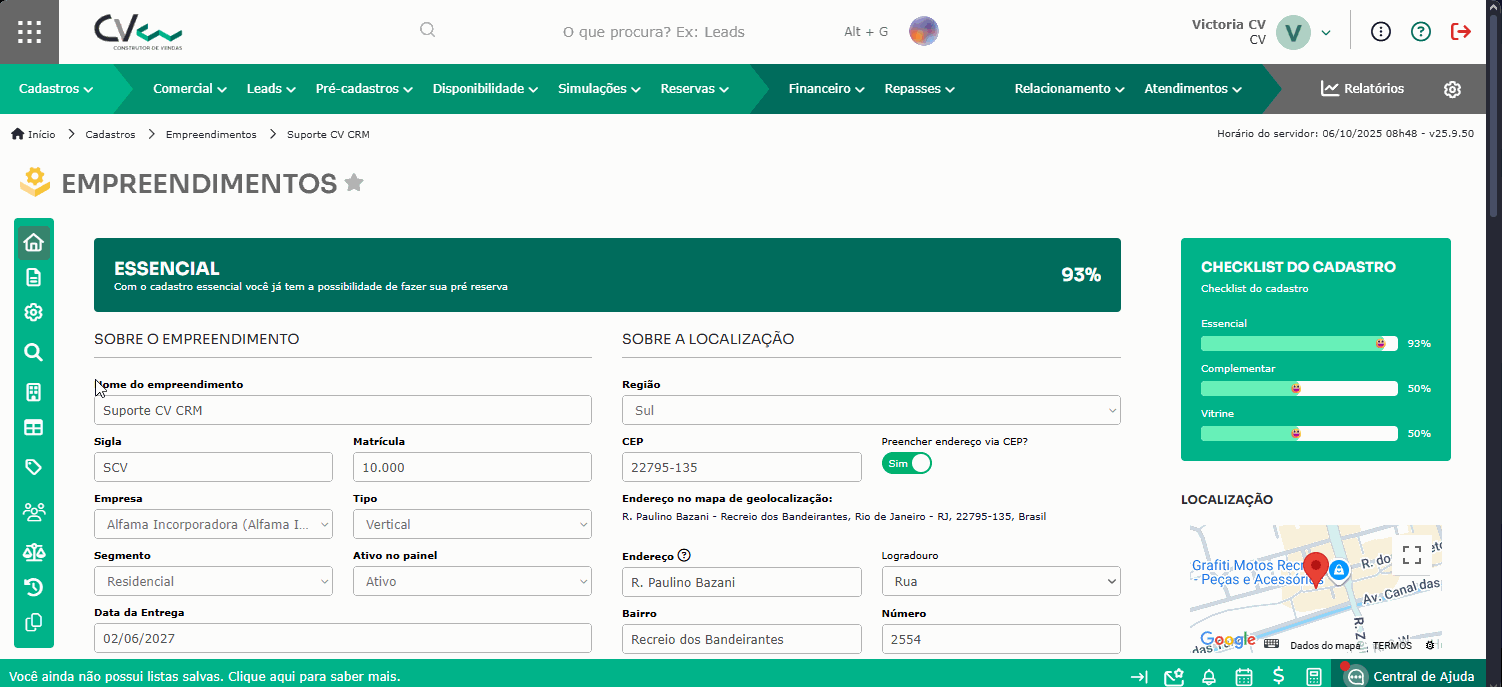Open the Leads menu
Viewport: 1502px width, 687px height.
point(271,89)
